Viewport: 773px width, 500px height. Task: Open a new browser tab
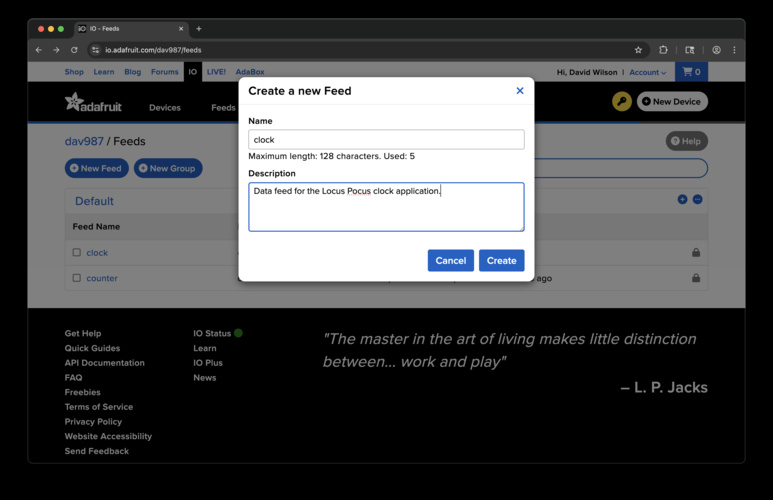199,29
